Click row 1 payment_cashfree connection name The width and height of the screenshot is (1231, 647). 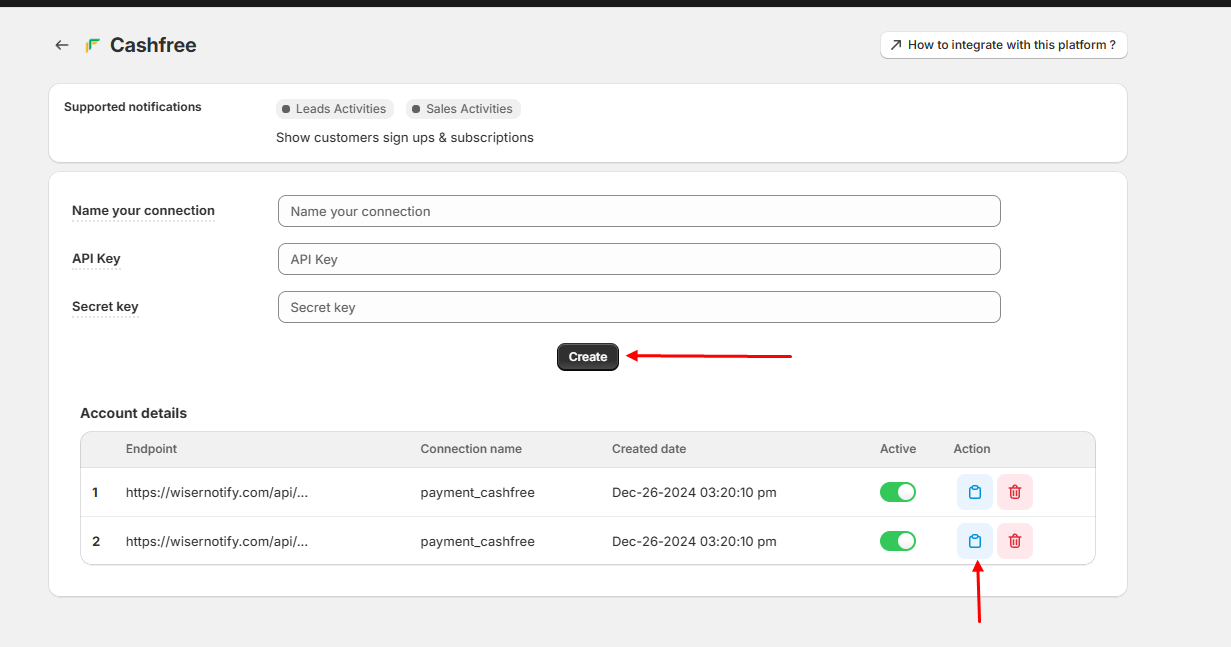click(x=477, y=492)
